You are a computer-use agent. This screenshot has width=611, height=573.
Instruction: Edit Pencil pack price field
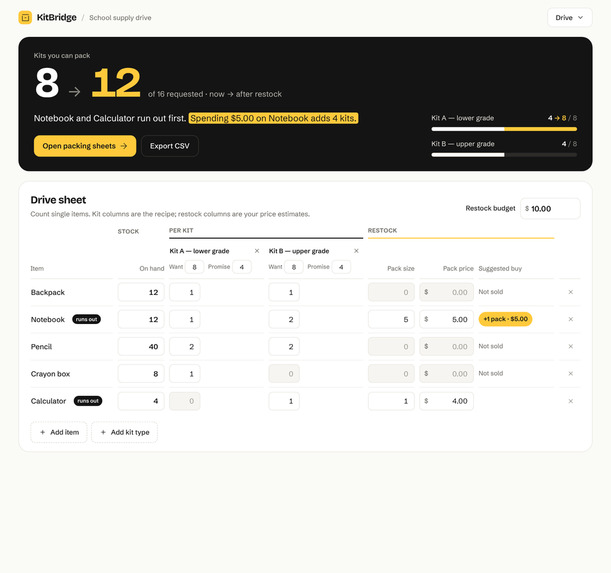[x=447, y=347]
